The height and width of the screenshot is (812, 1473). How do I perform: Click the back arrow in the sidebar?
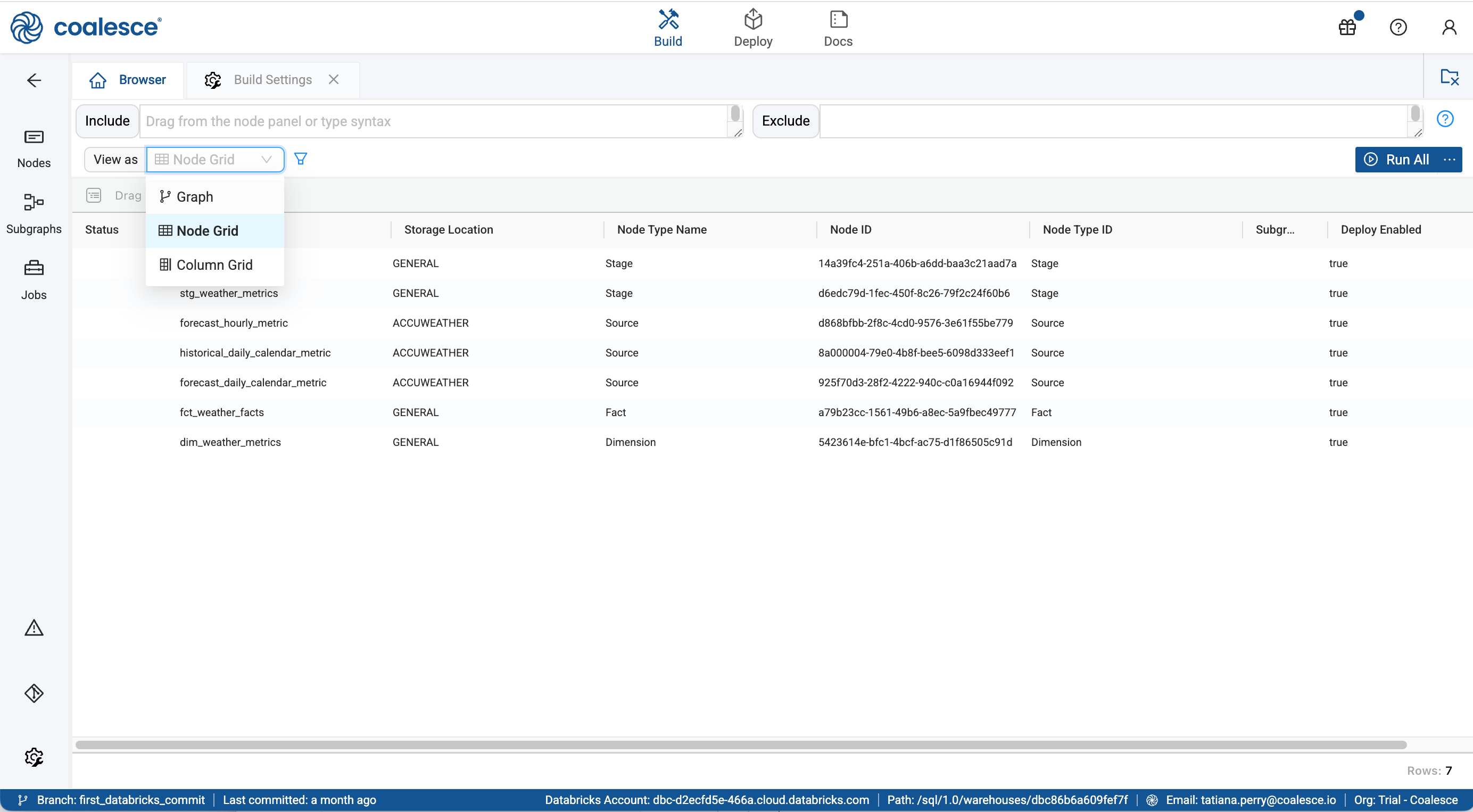tap(34, 81)
